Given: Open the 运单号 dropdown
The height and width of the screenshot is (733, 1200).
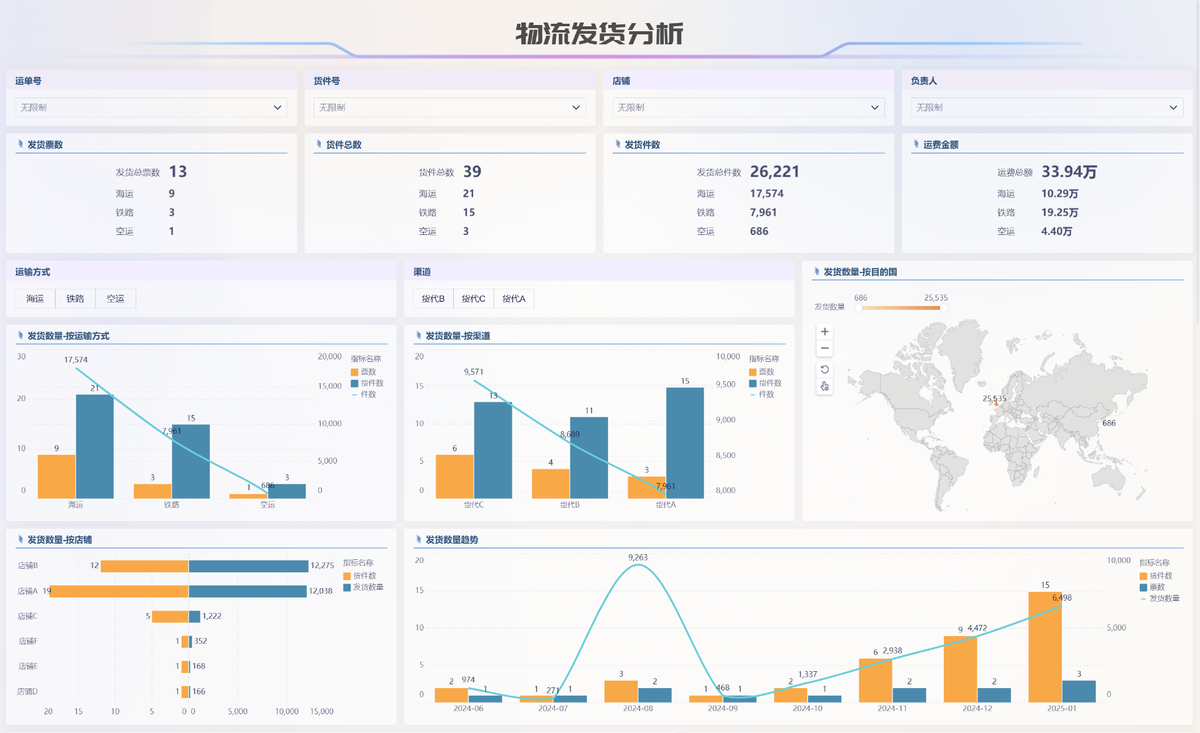Looking at the screenshot, I should coord(151,107).
